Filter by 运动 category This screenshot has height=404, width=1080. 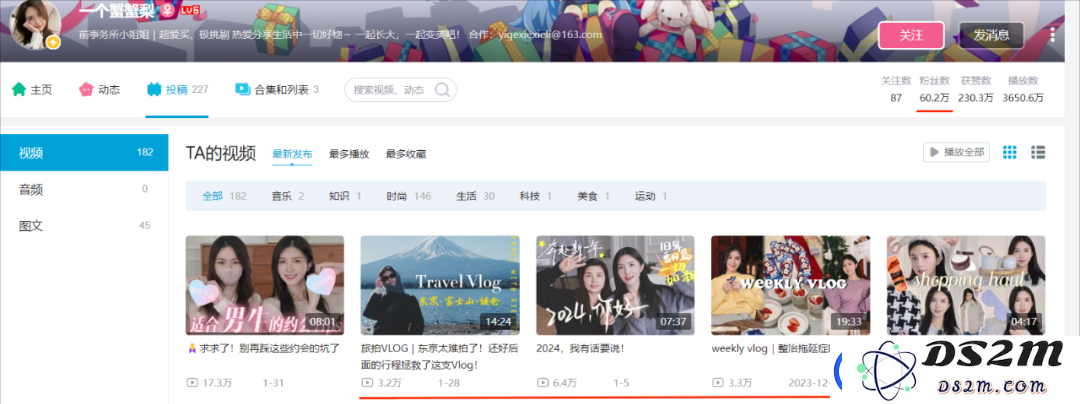pyautogui.click(x=651, y=196)
